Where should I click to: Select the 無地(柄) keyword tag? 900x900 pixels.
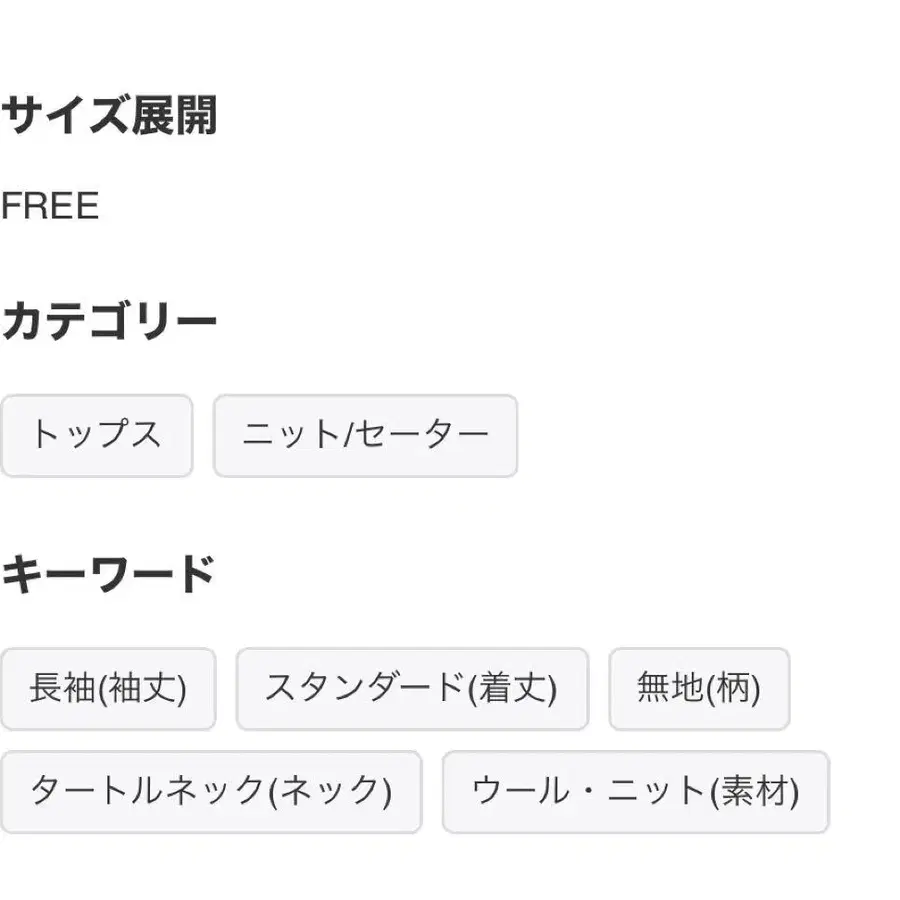pos(699,689)
